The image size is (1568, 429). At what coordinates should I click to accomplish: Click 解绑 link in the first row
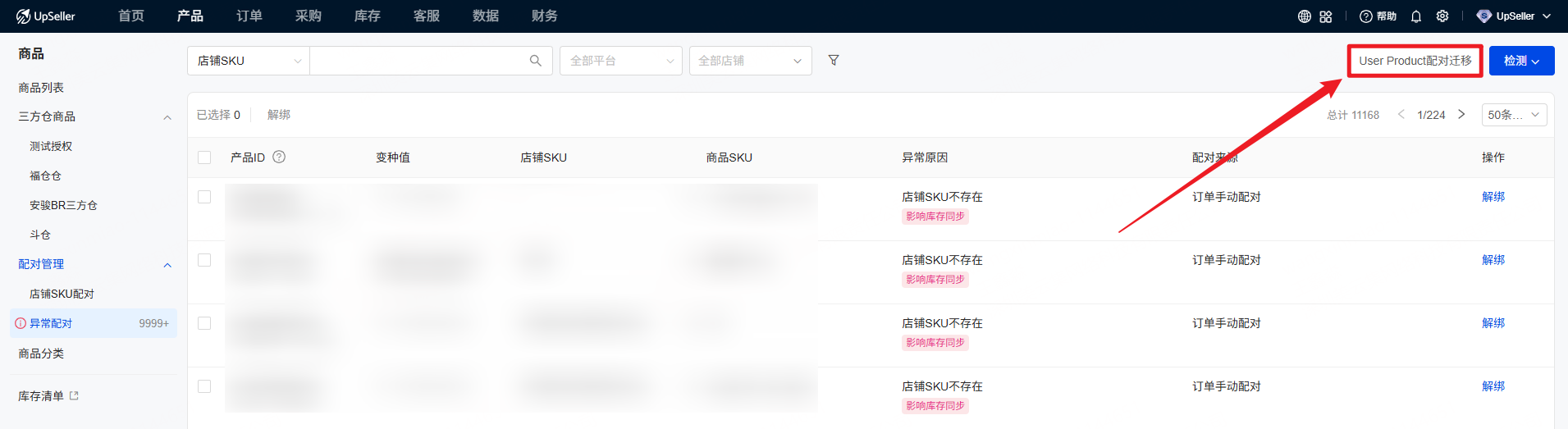[1493, 197]
